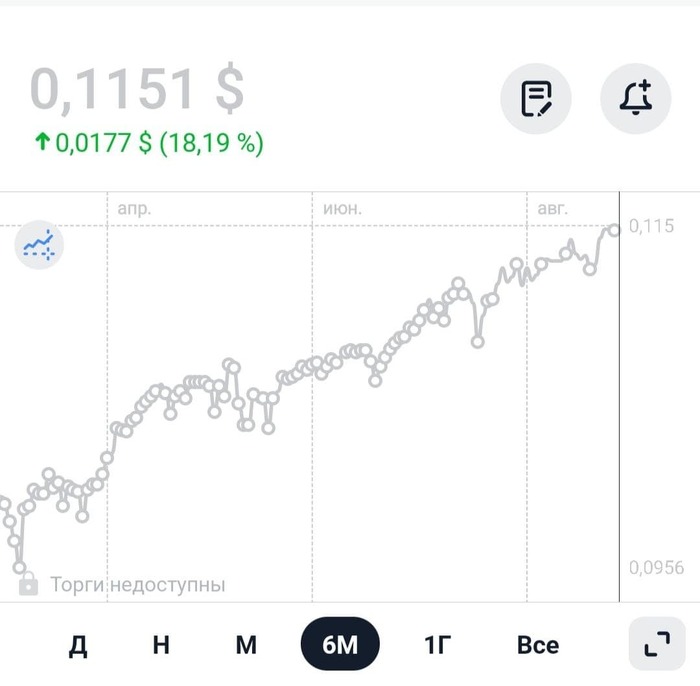Expand the chart to fullscreen
This screenshot has width=700, height=686.
point(657,644)
